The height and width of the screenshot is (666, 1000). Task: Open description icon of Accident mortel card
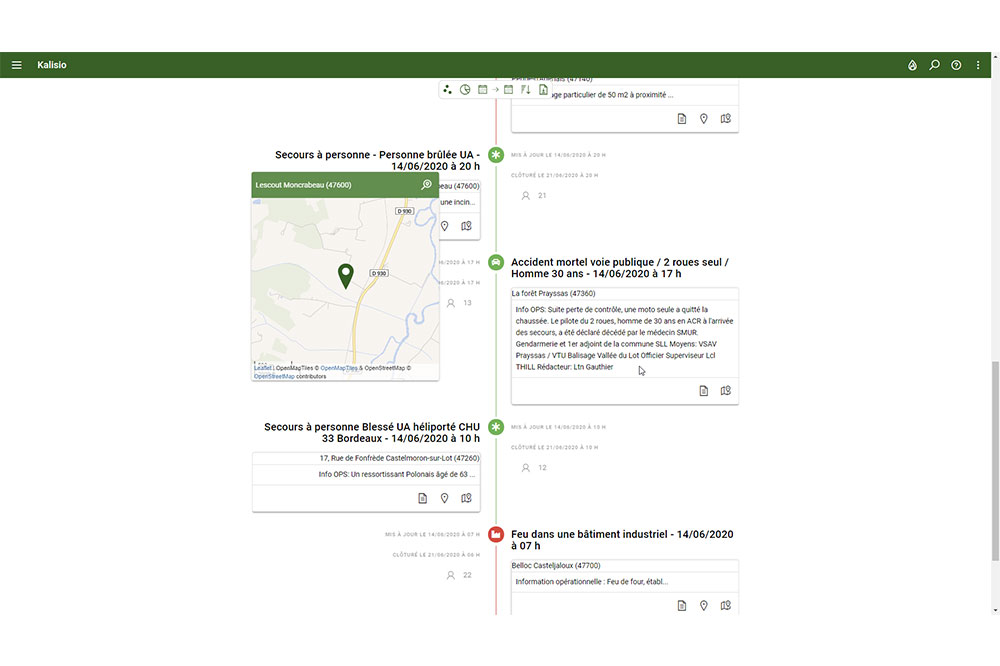pos(703,390)
